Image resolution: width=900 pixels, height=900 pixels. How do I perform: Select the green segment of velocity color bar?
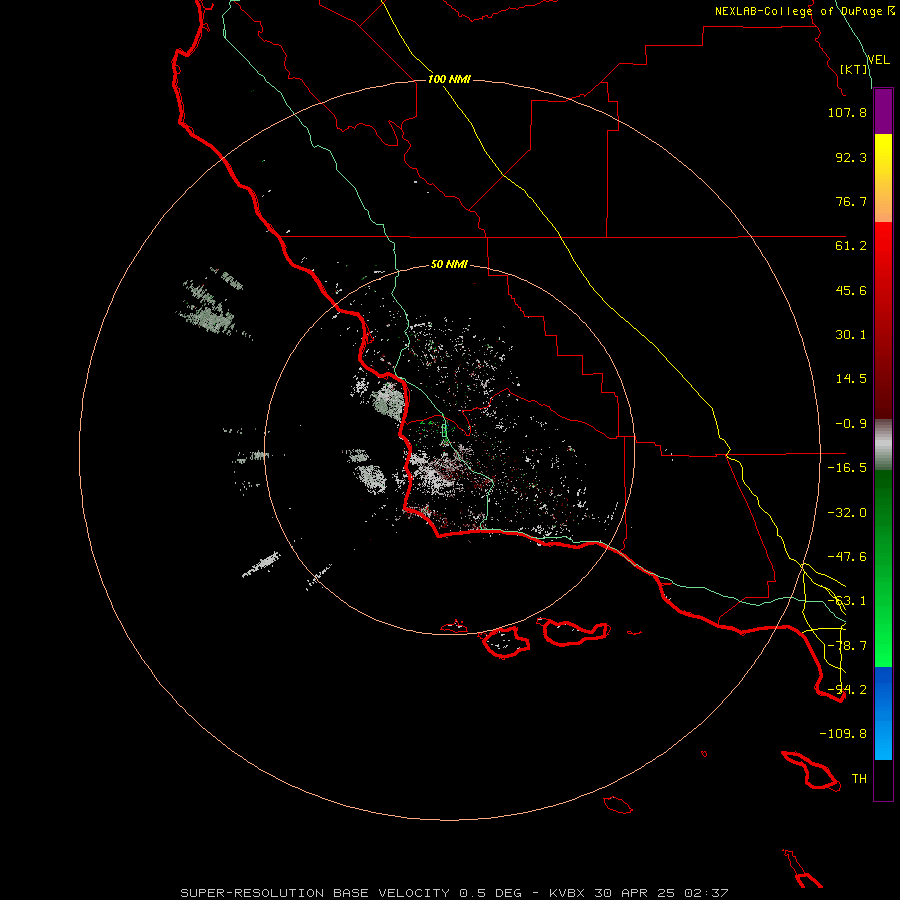click(x=883, y=568)
